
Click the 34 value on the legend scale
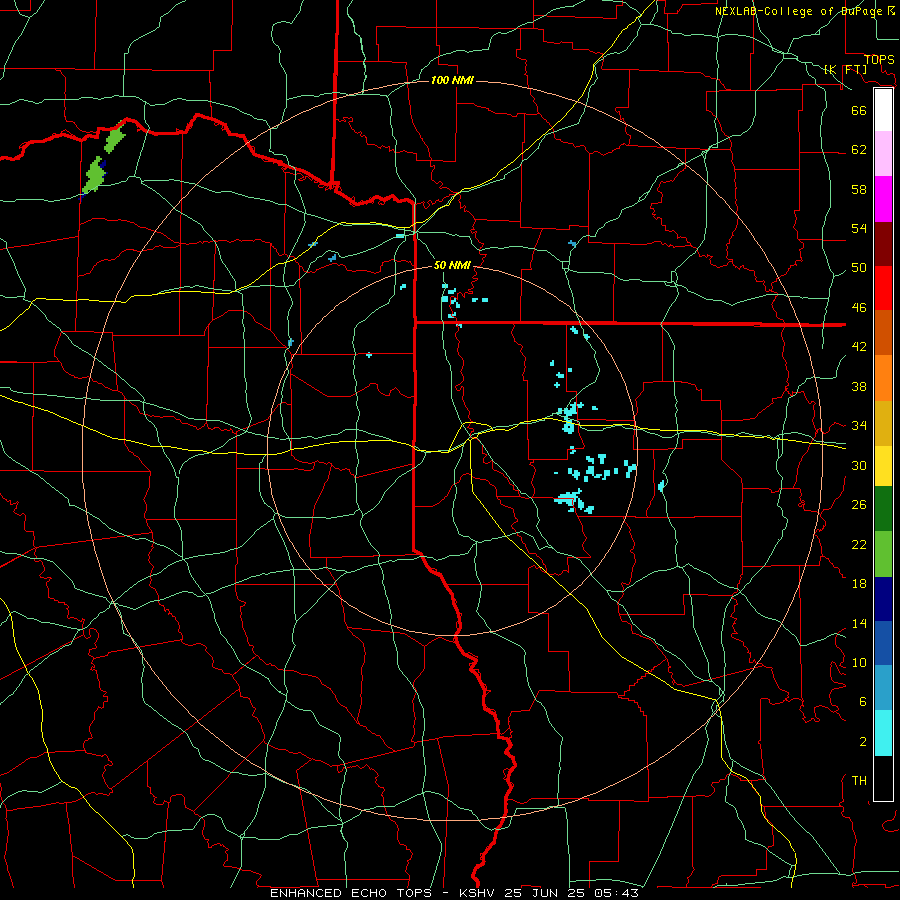pyautogui.click(x=859, y=426)
